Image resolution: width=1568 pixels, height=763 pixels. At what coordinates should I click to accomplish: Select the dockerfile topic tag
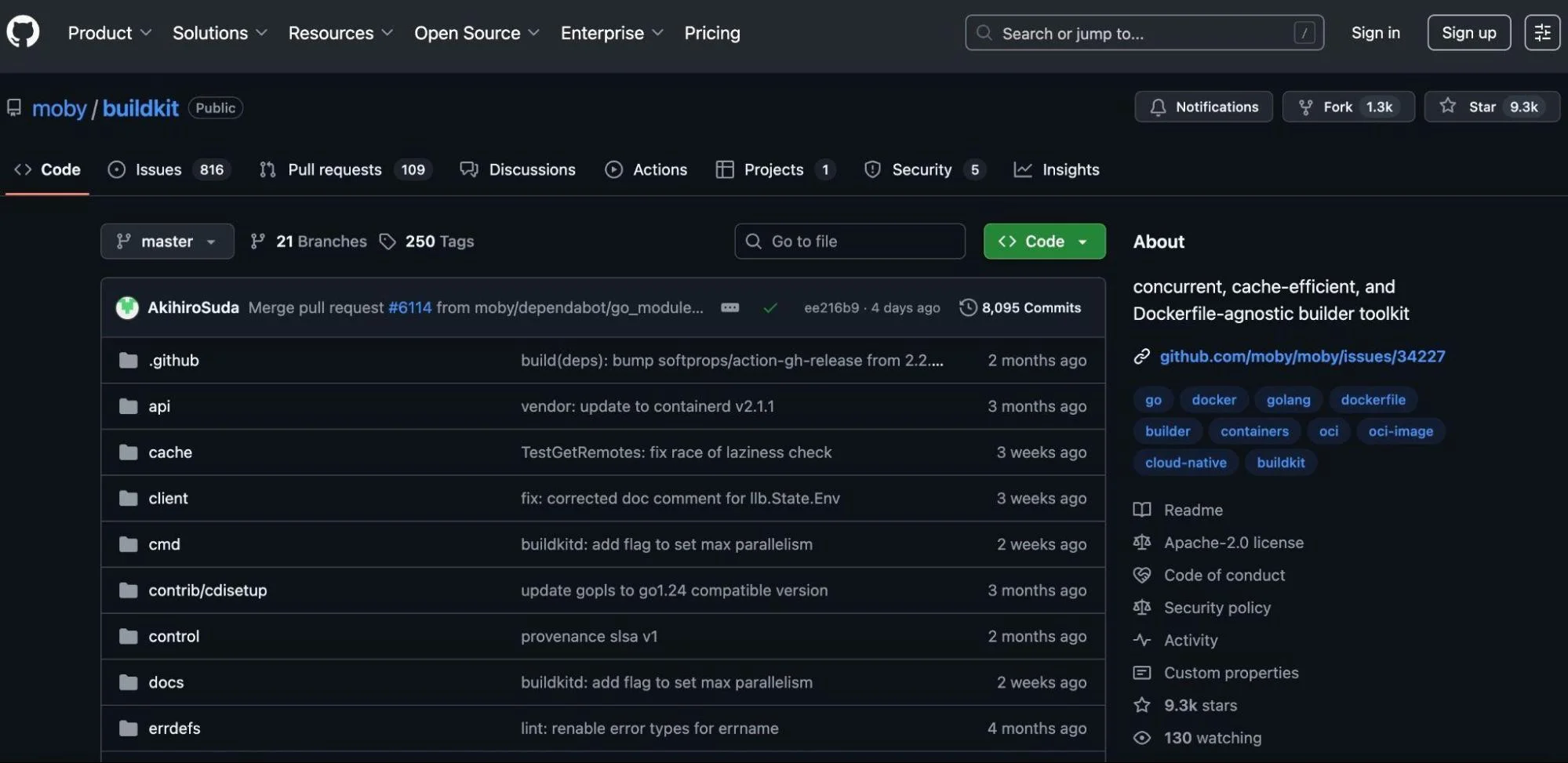[x=1373, y=400]
